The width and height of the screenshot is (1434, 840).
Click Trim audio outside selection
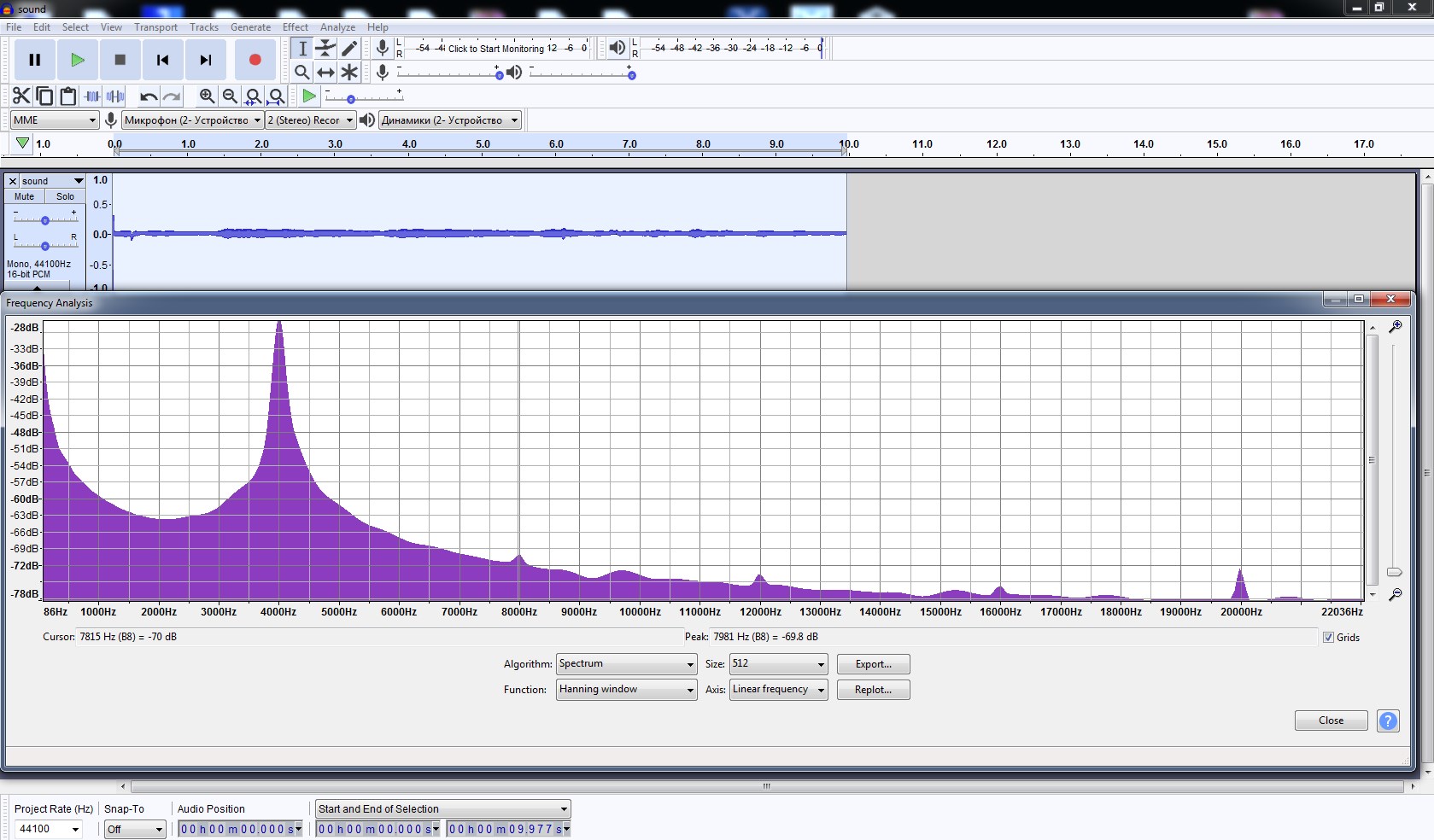click(x=92, y=96)
